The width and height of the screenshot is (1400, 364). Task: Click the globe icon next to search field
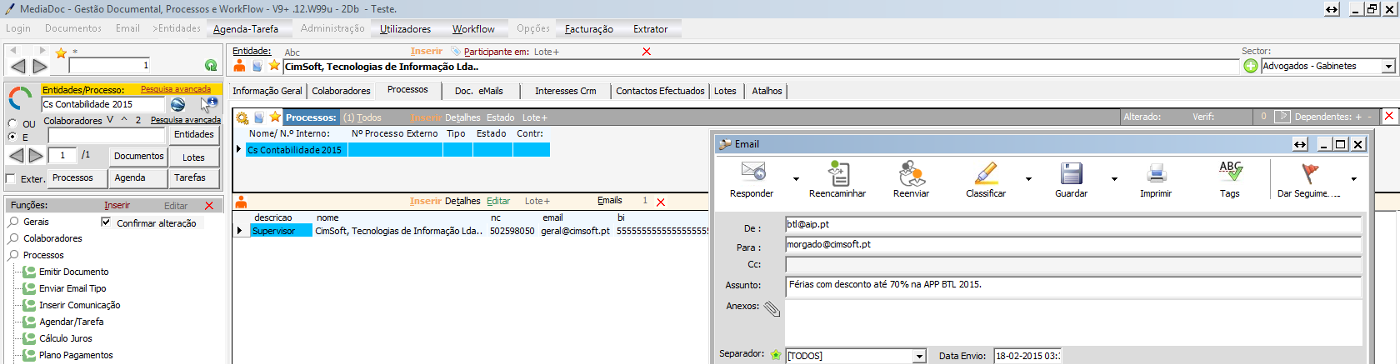click(x=177, y=104)
